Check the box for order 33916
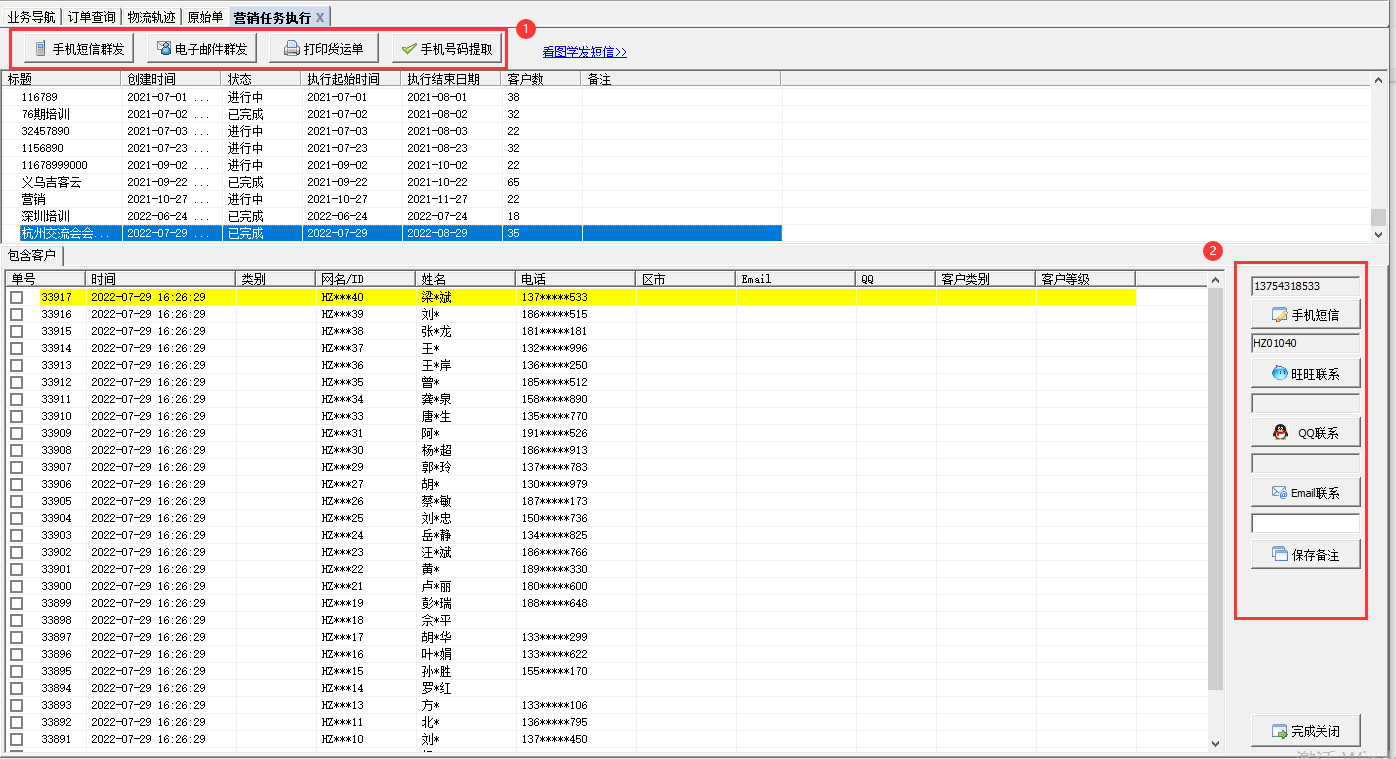The width and height of the screenshot is (1396, 759). tap(17, 314)
